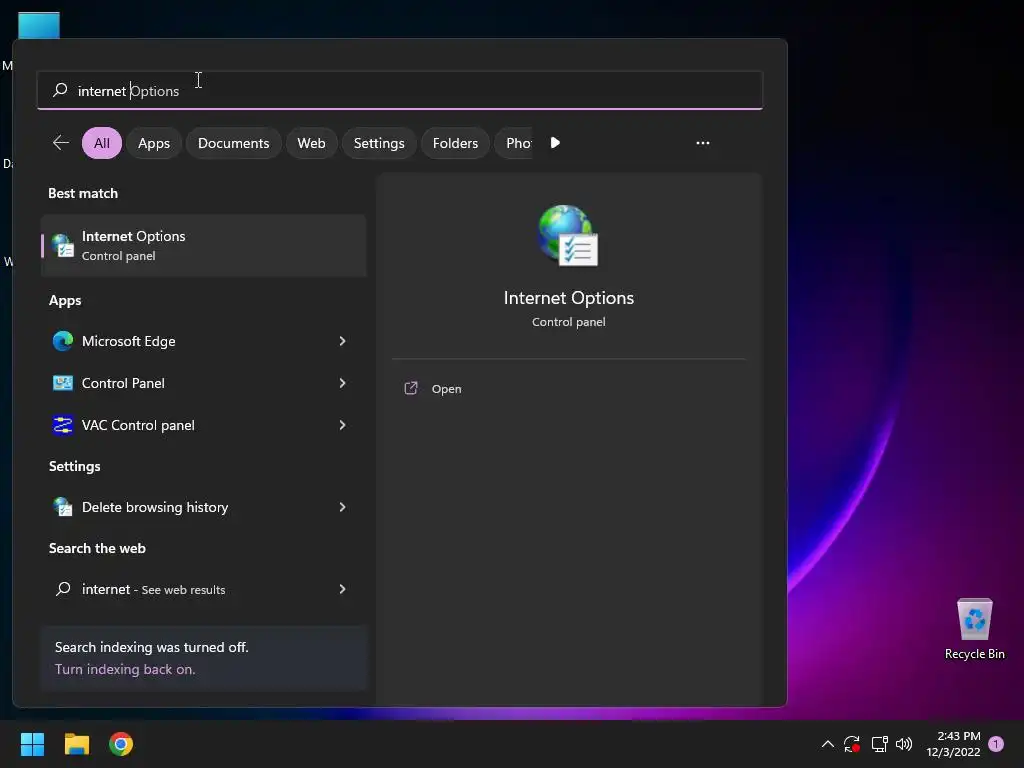Switch to the Settings filter tab
The image size is (1024, 768).
point(379,143)
